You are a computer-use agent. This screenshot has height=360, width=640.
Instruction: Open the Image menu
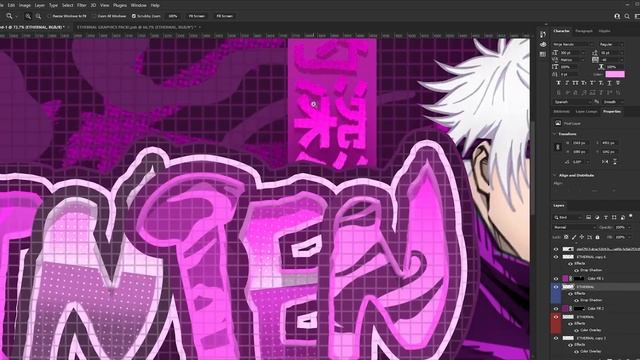[x=25, y=5]
